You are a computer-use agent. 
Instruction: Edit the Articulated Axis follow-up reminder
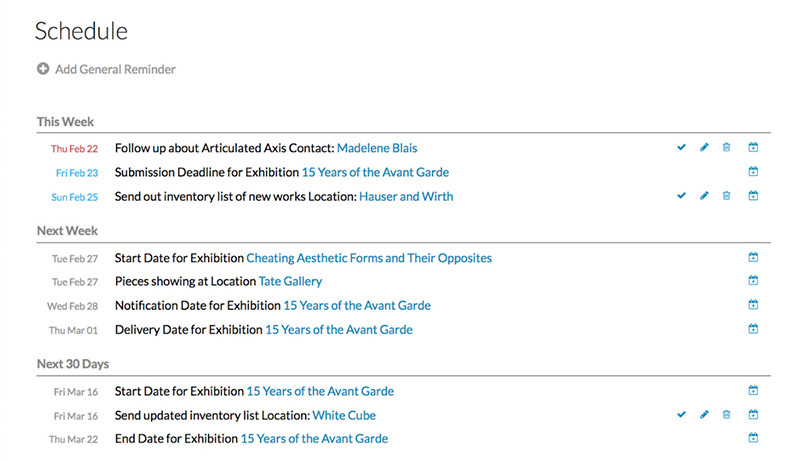[704, 148]
